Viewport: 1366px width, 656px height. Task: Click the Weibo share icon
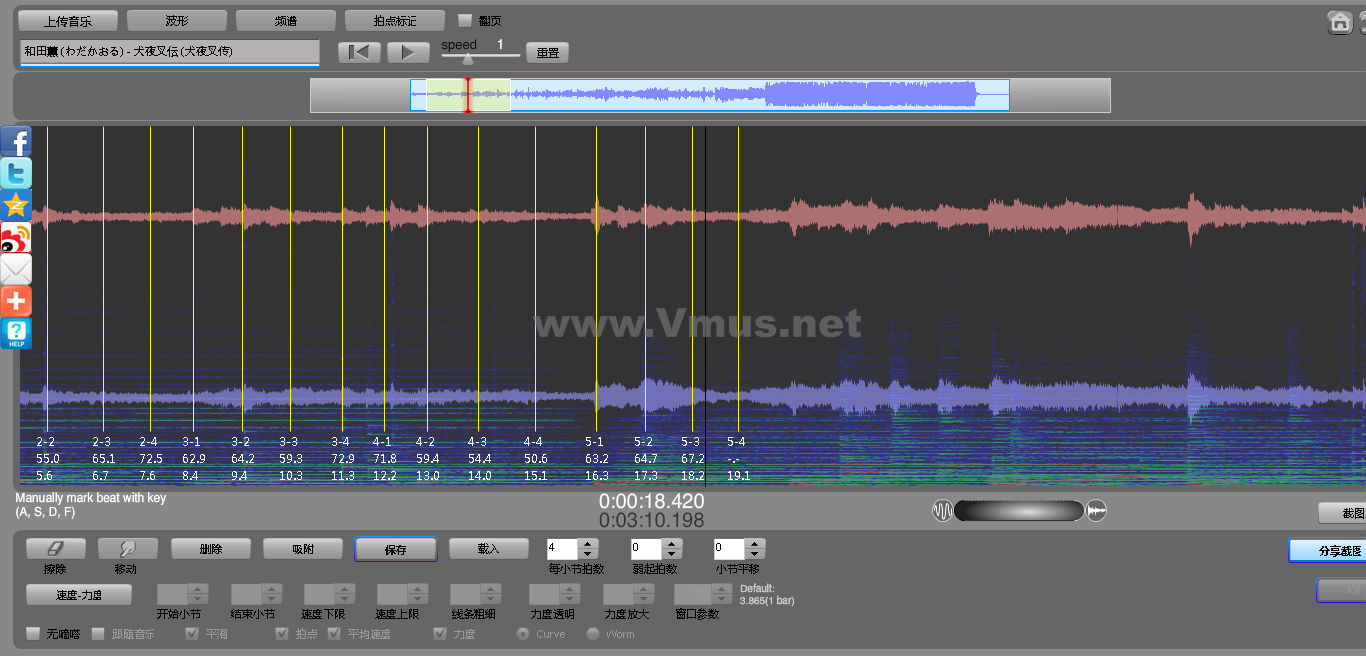point(16,237)
